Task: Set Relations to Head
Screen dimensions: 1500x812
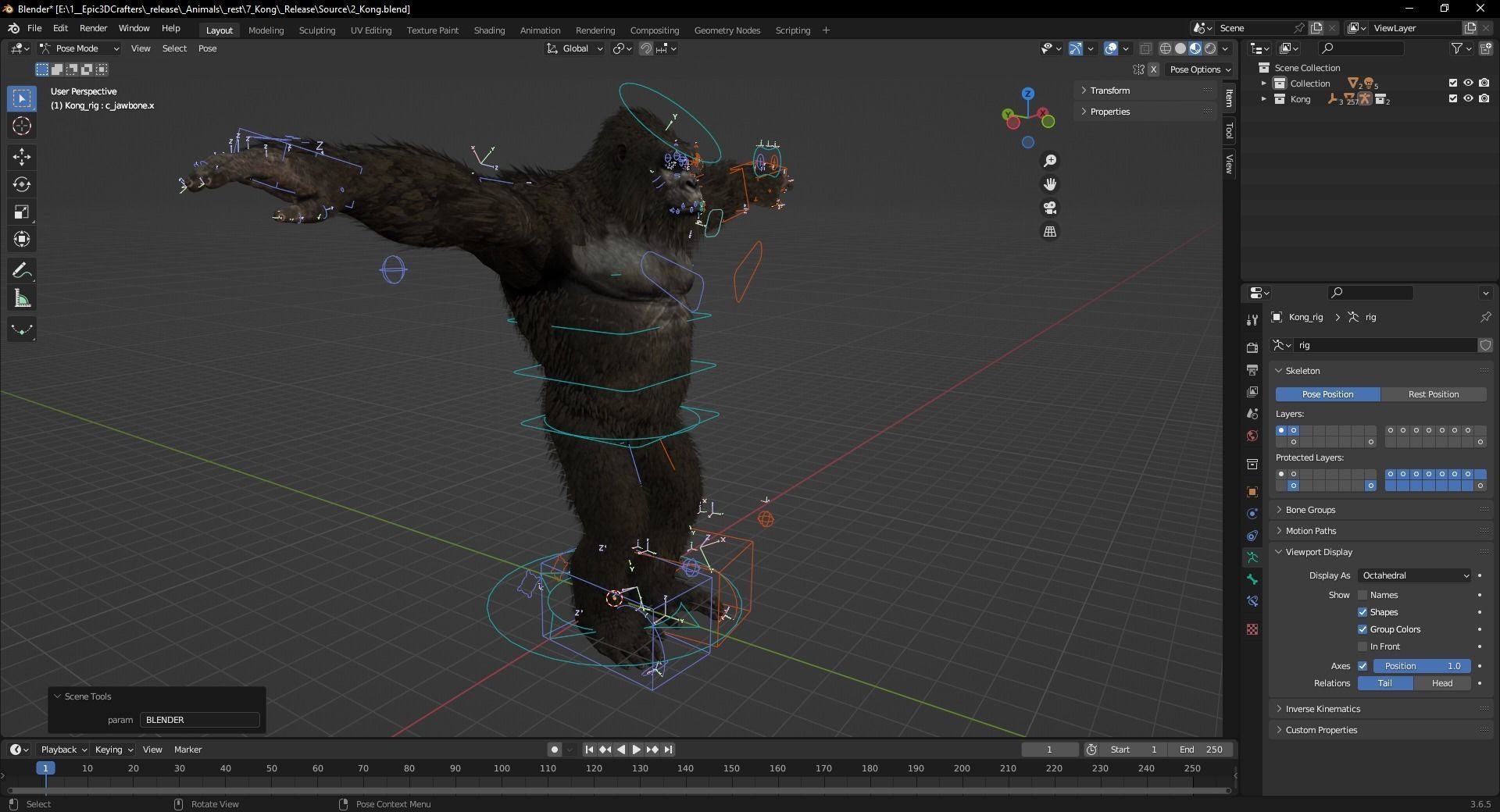Action: pos(1442,683)
